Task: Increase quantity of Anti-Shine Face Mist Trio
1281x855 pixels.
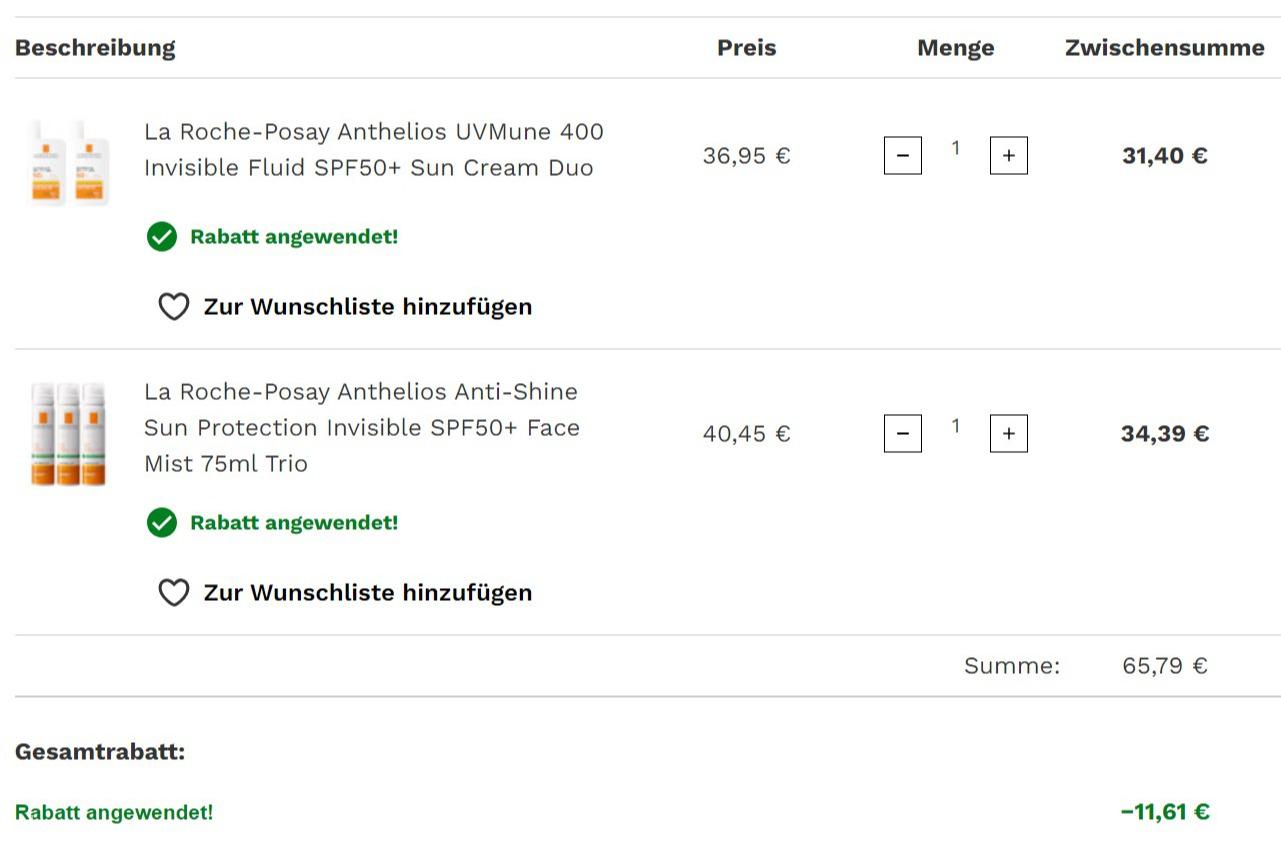Action: pyautogui.click(x=1009, y=434)
